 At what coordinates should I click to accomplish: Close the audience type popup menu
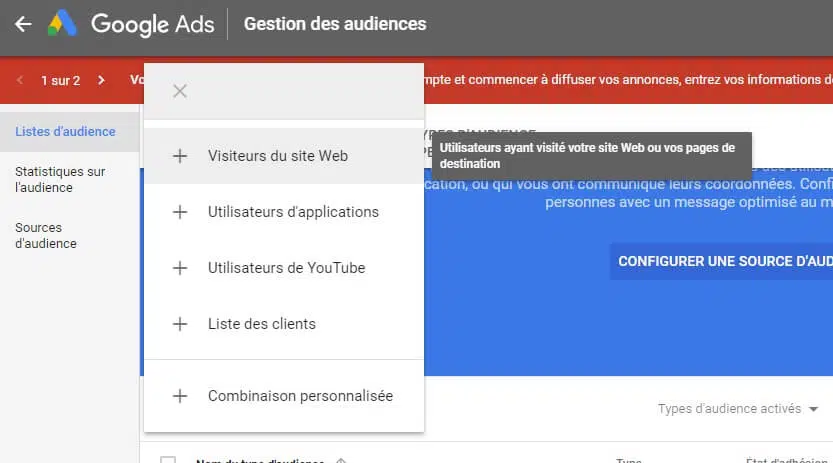(x=180, y=91)
